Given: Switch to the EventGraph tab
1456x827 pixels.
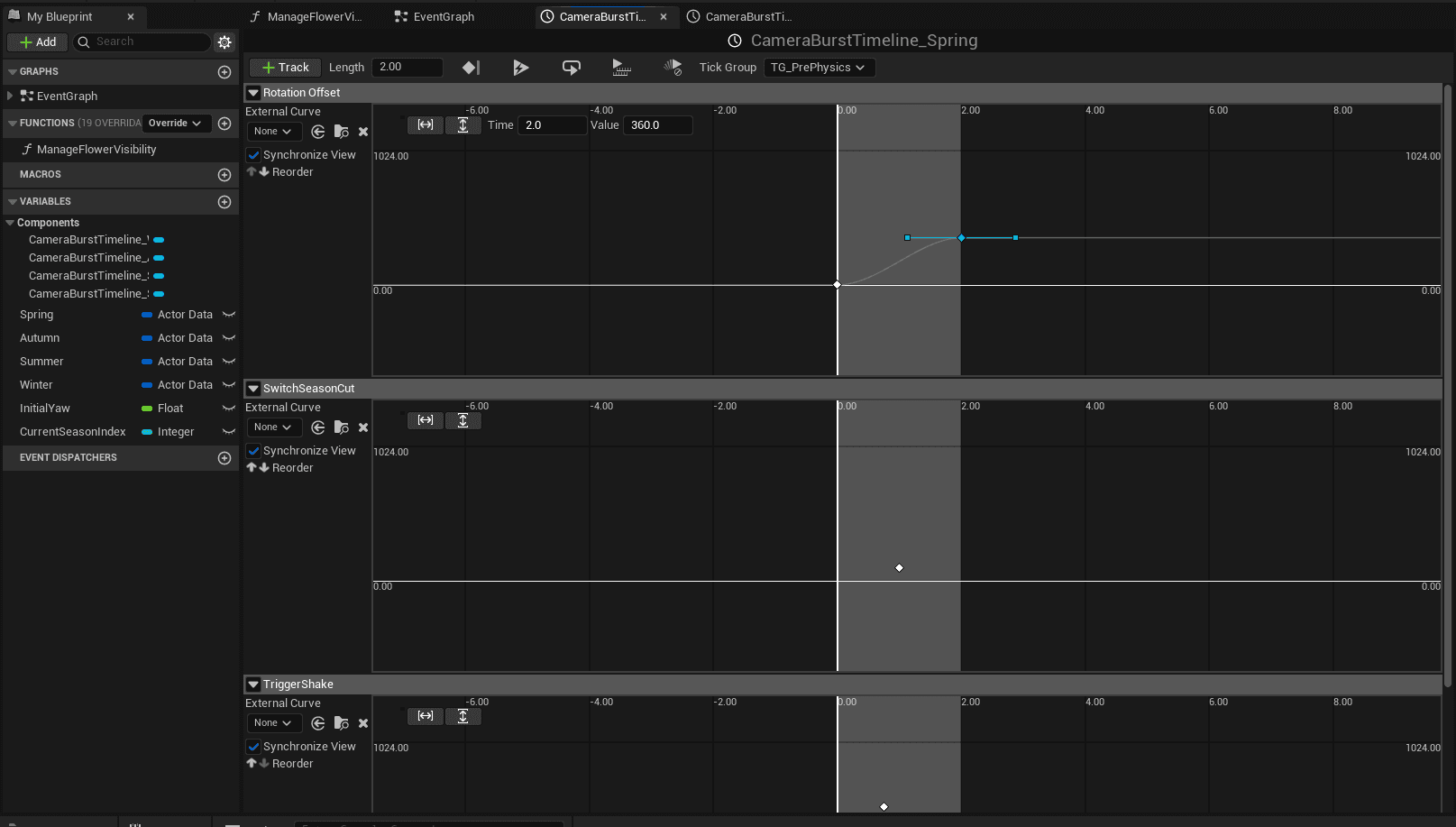Looking at the screenshot, I should pyautogui.click(x=435, y=17).
